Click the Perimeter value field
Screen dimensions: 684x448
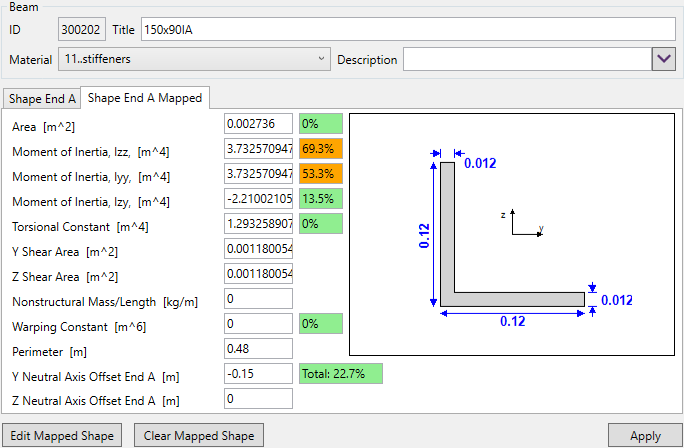coord(258,349)
